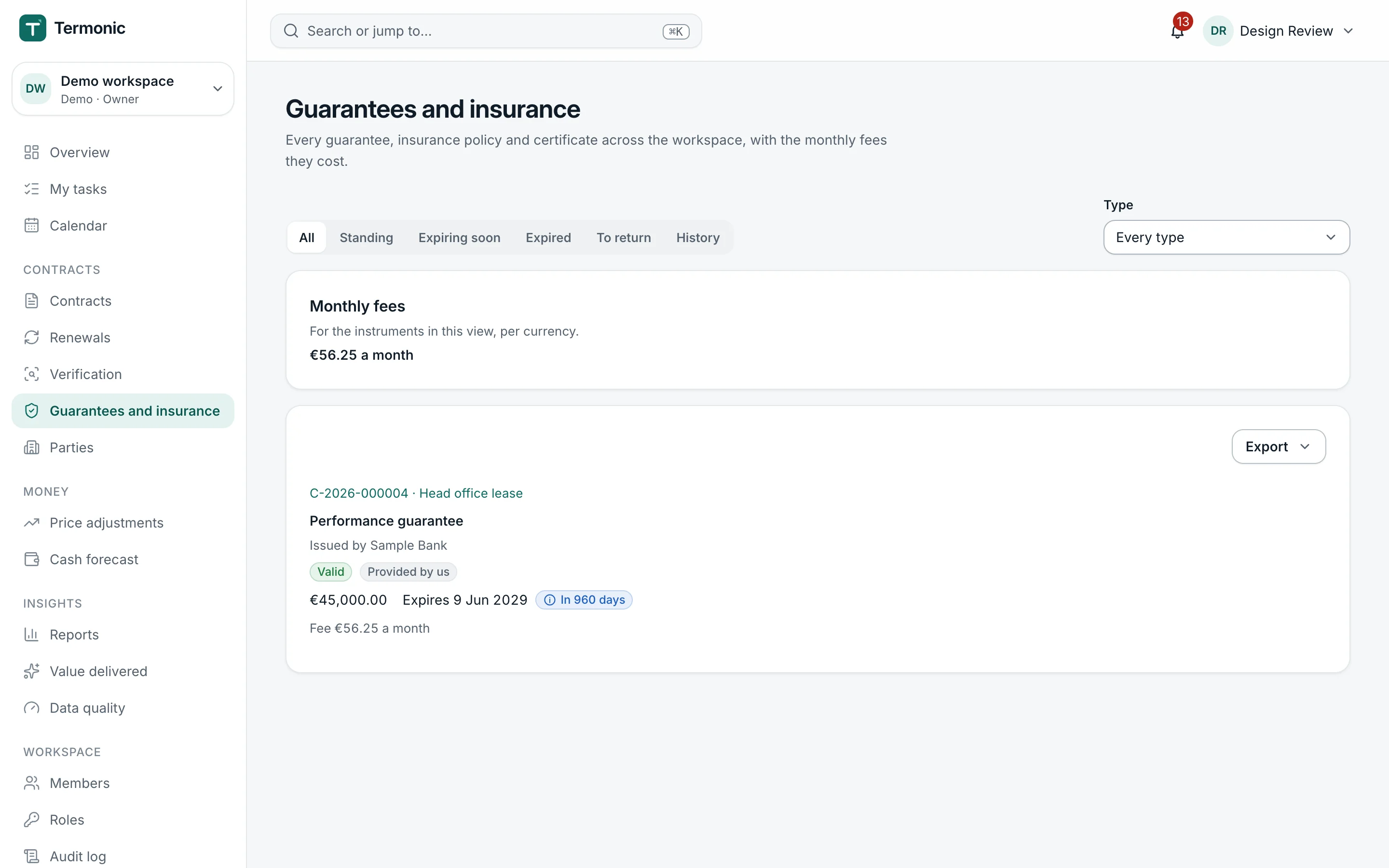This screenshot has height=868, width=1389.
Task: Open the Roles key icon
Action: tap(31, 820)
